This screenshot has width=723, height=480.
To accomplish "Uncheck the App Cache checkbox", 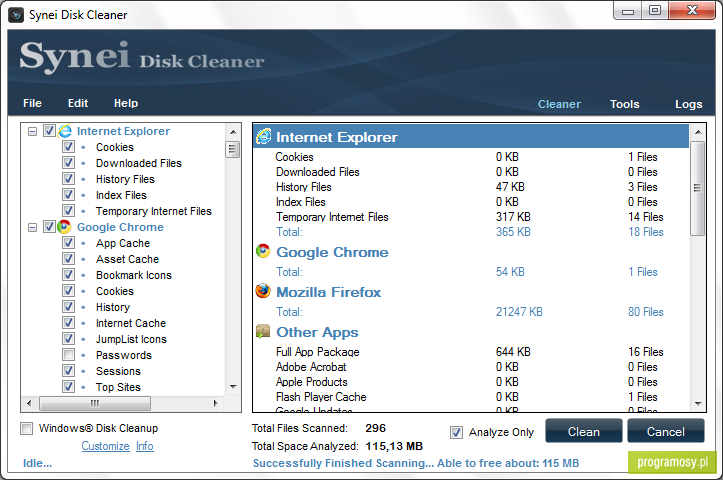I will 68,243.
